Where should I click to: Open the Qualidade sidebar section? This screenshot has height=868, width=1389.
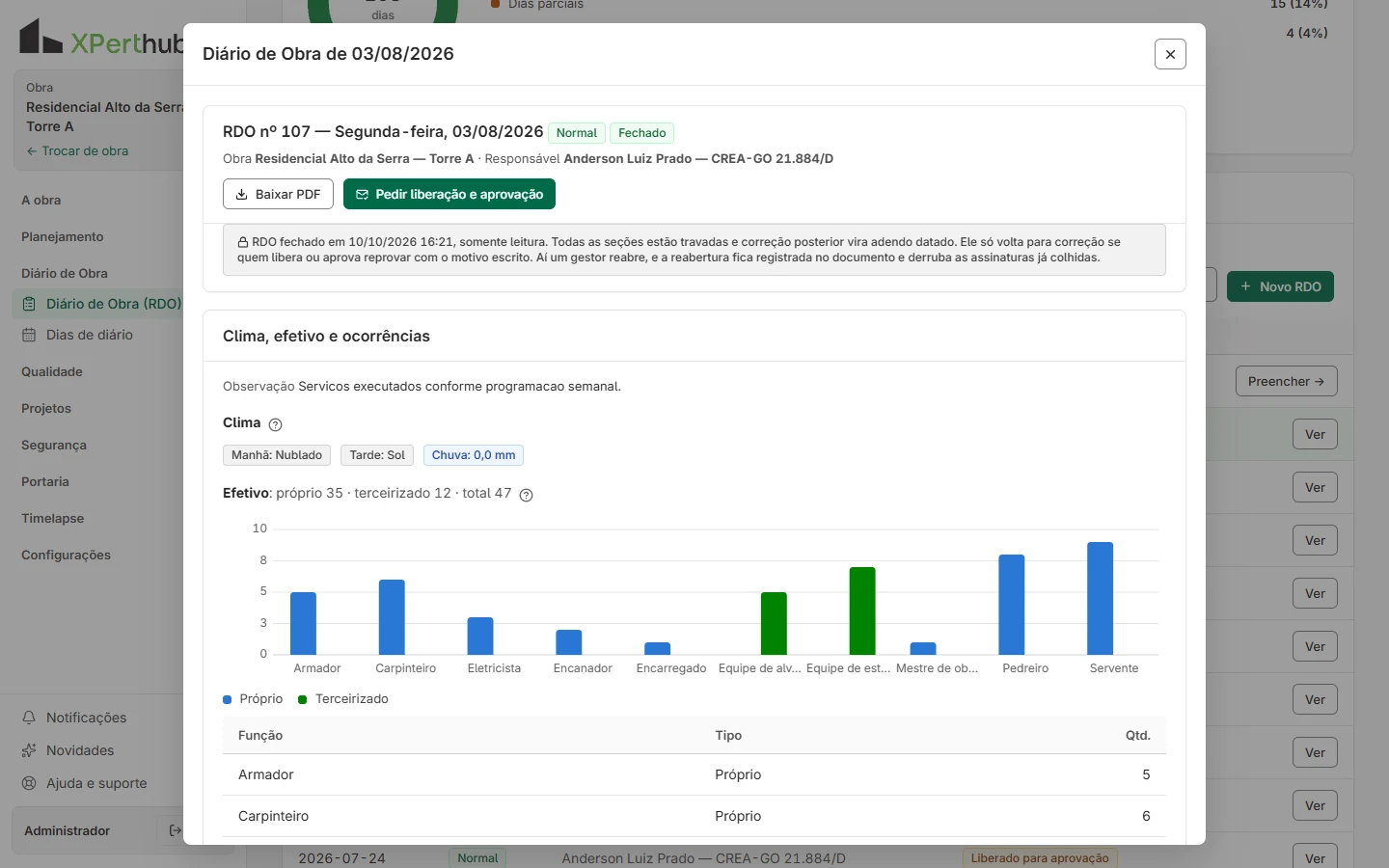click(52, 372)
